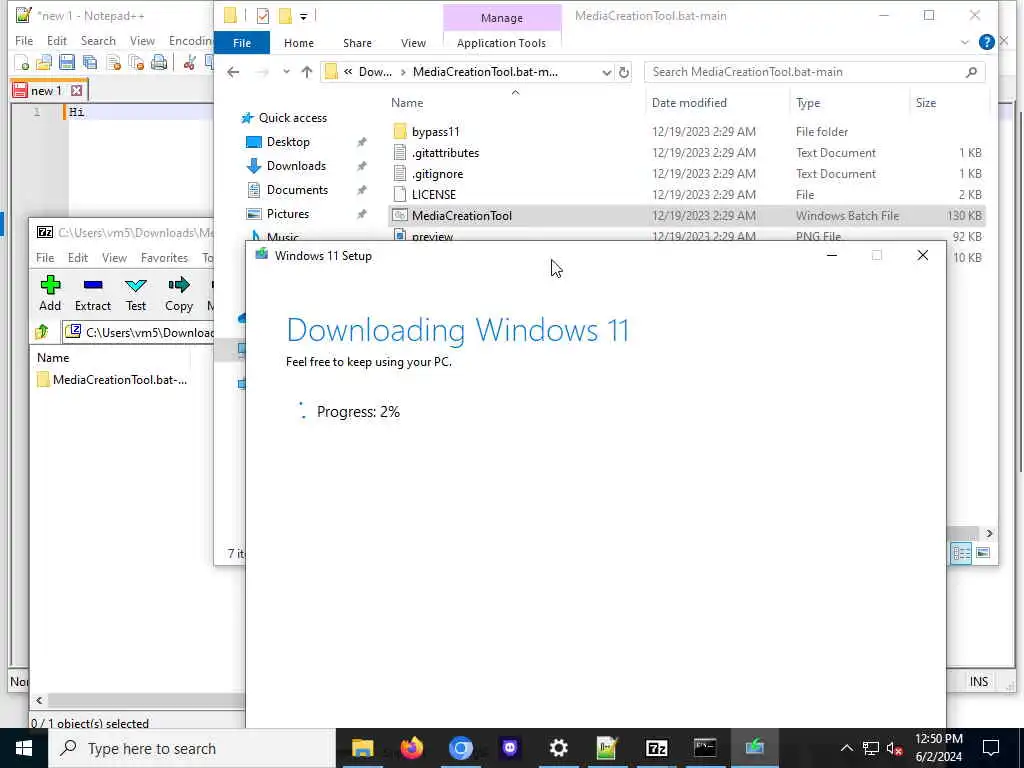The width and height of the screenshot is (1024, 768).
Task: Sort Explorer files by Type column
Action: point(808,103)
